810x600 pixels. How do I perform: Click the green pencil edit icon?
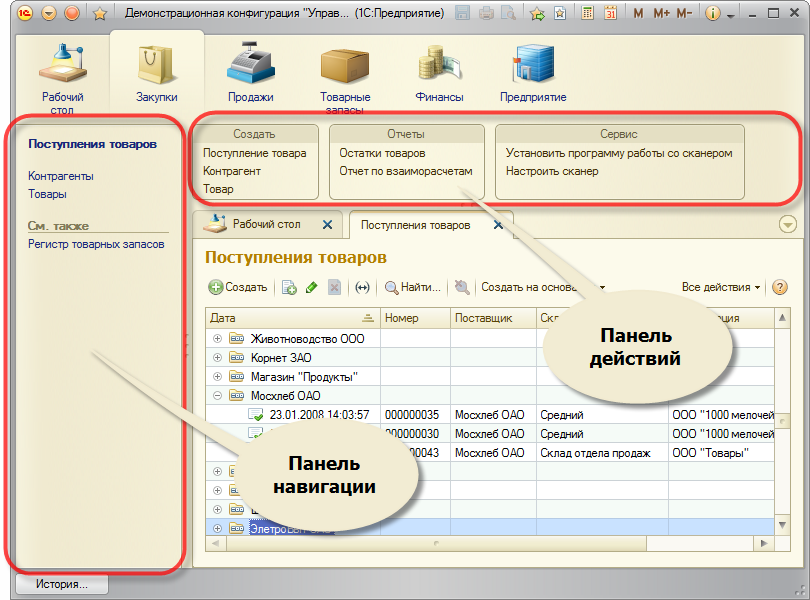point(311,287)
